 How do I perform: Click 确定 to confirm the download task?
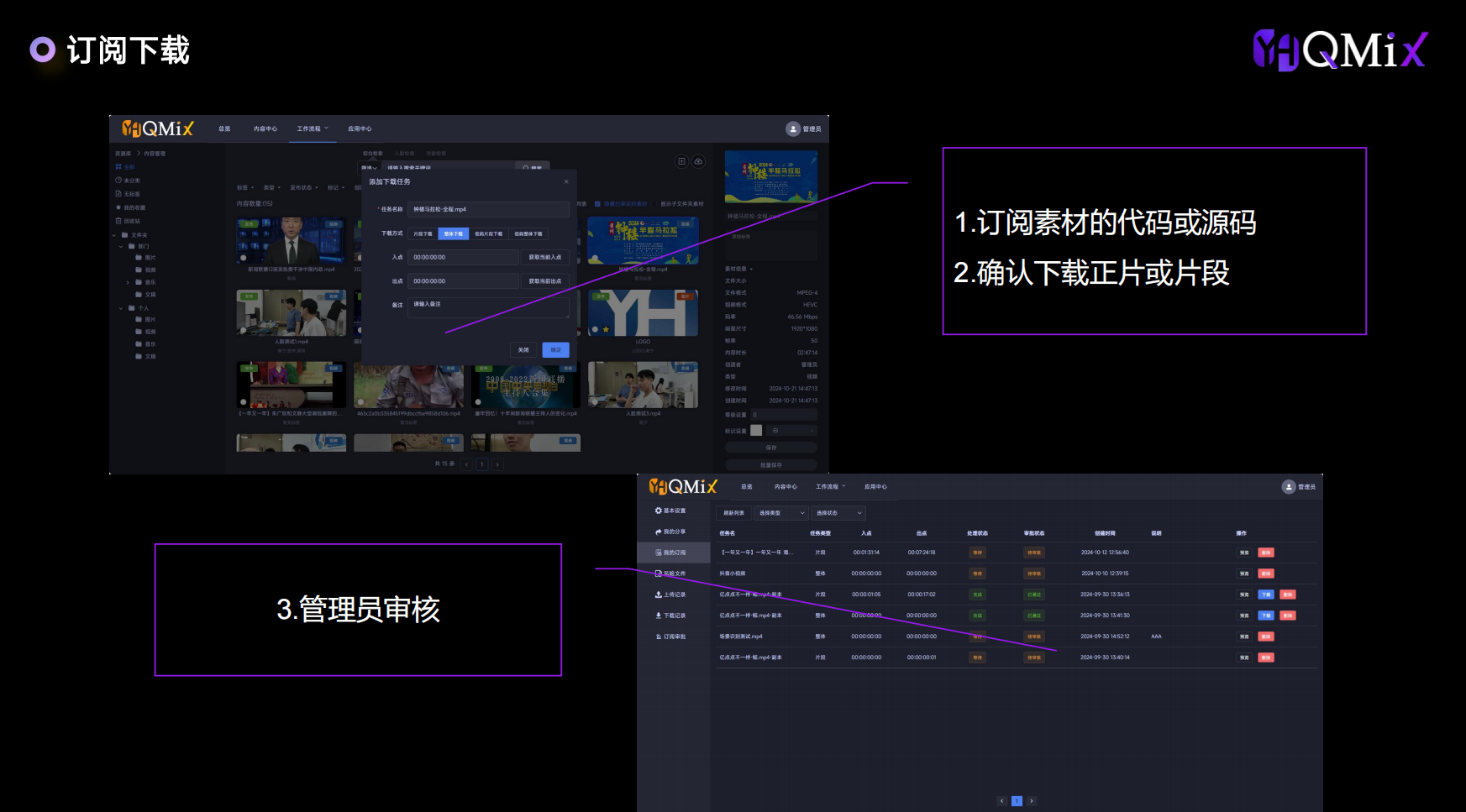coord(556,350)
